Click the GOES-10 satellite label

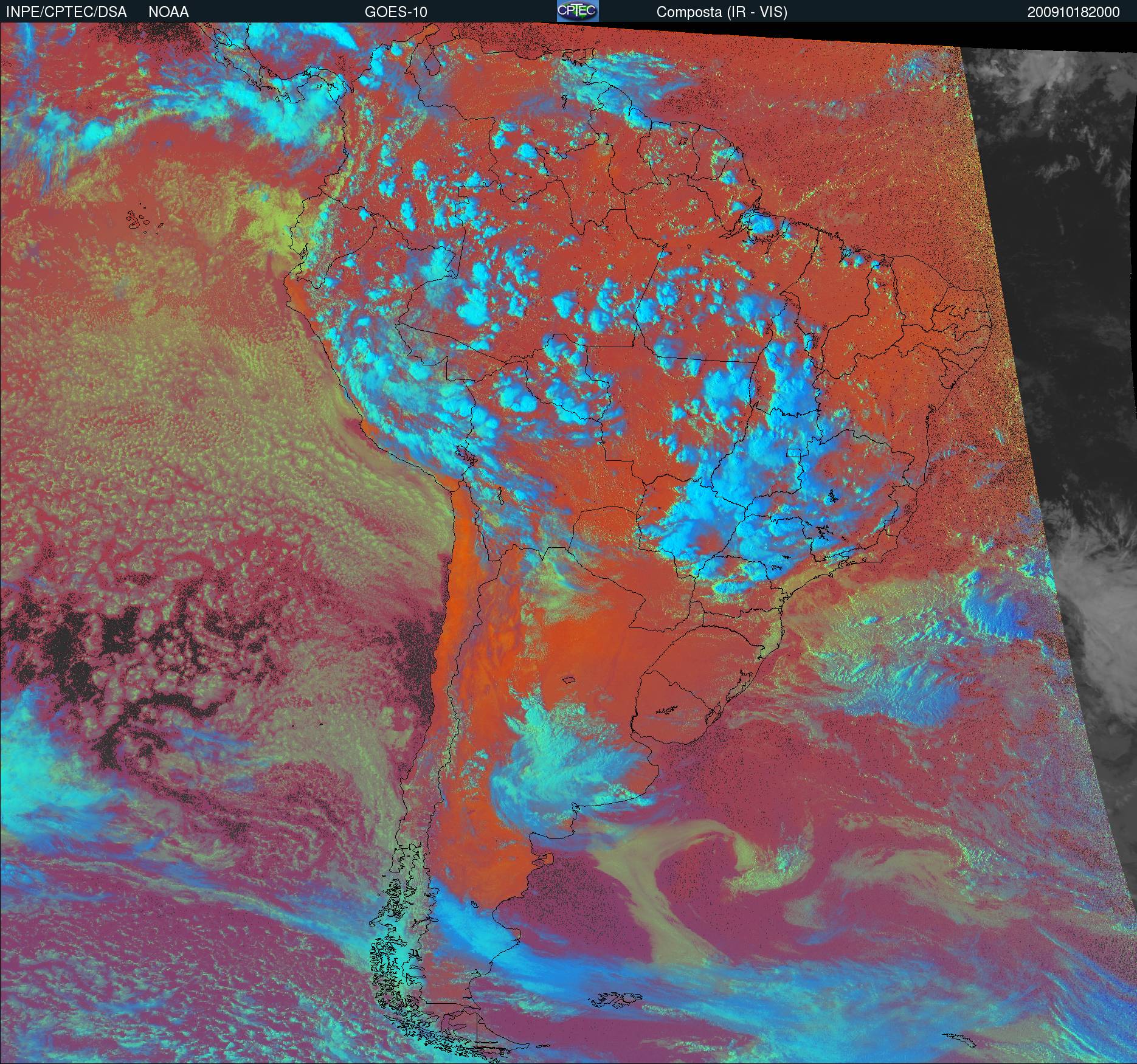coord(396,12)
